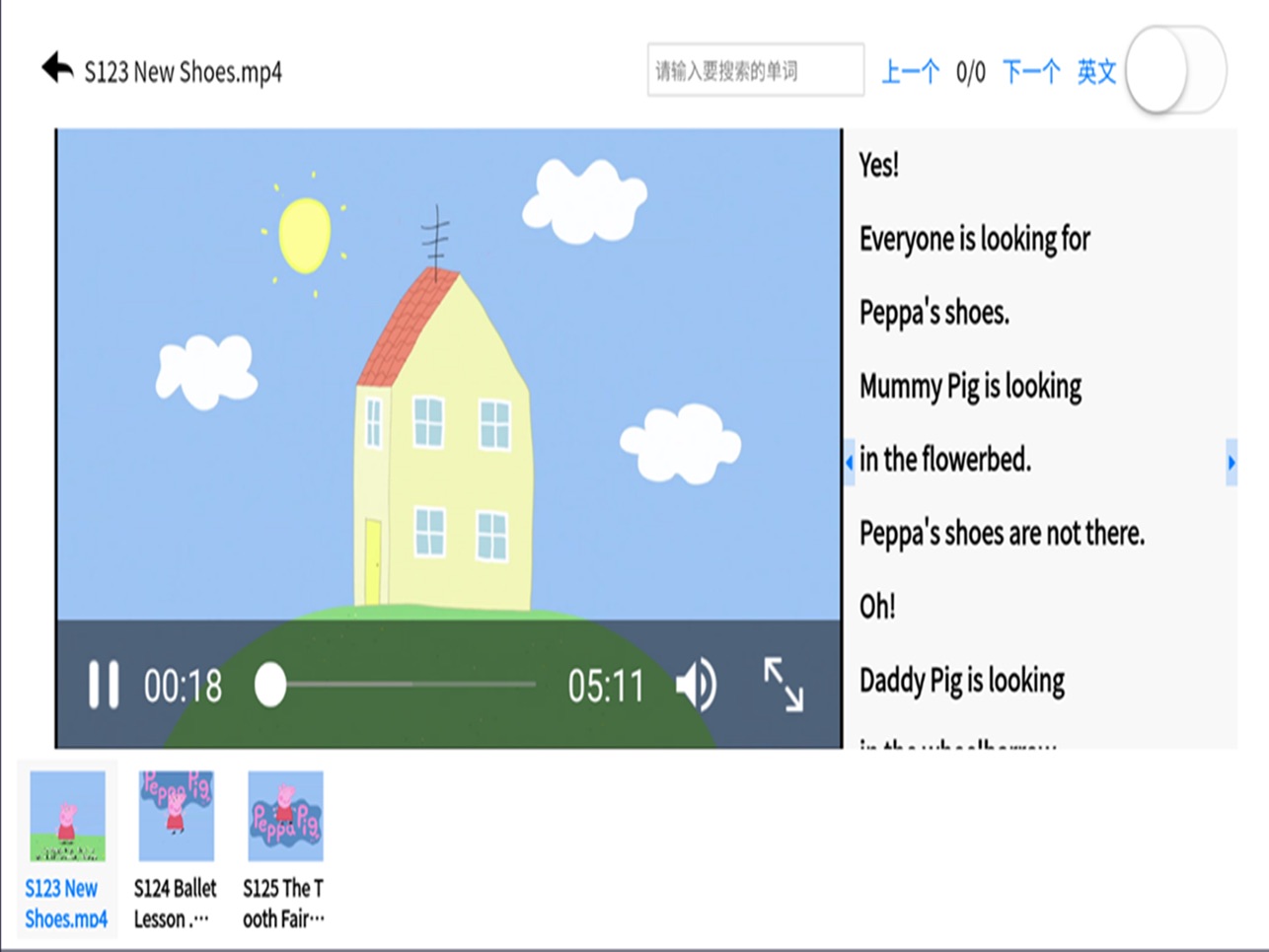1269x952 pixels.
Task: Jump to subtitle "Mummy Pig is looking"
Action: [x=970, y=386]
